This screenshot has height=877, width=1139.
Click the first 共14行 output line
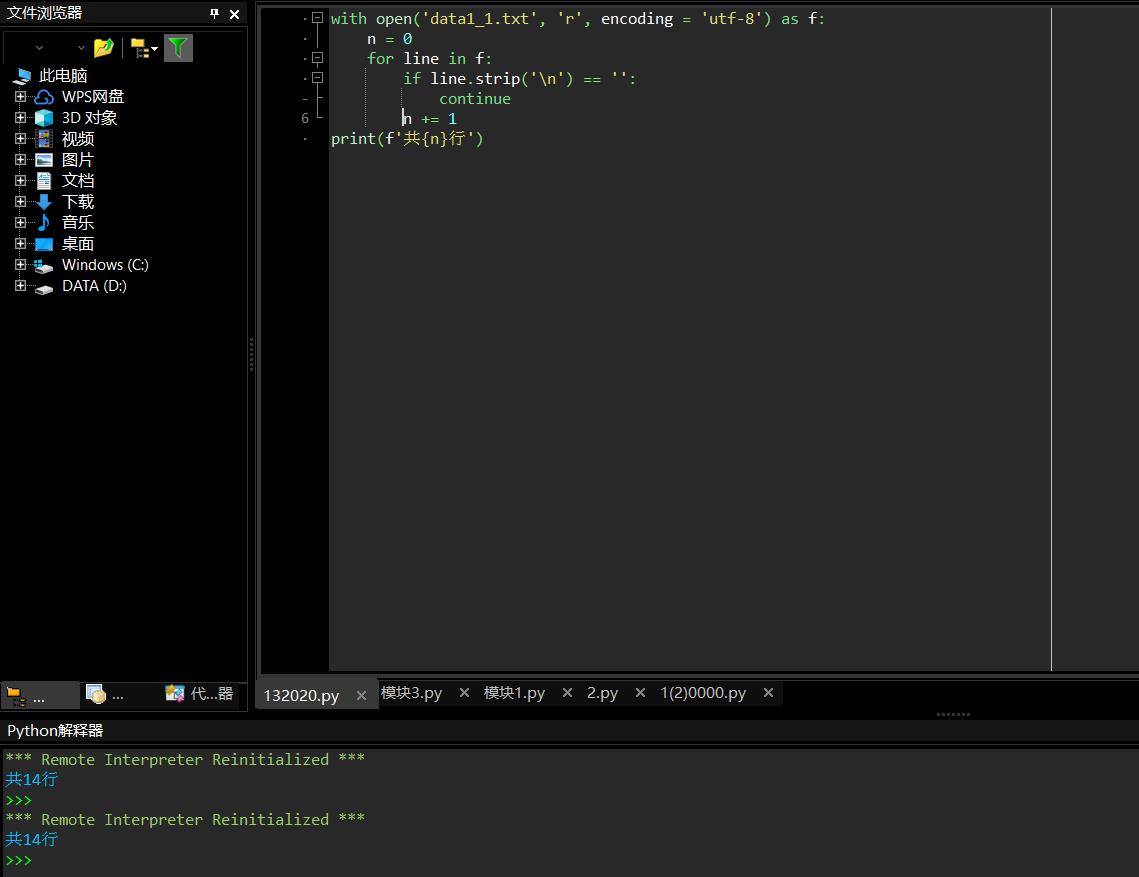[x=31, y=780]
